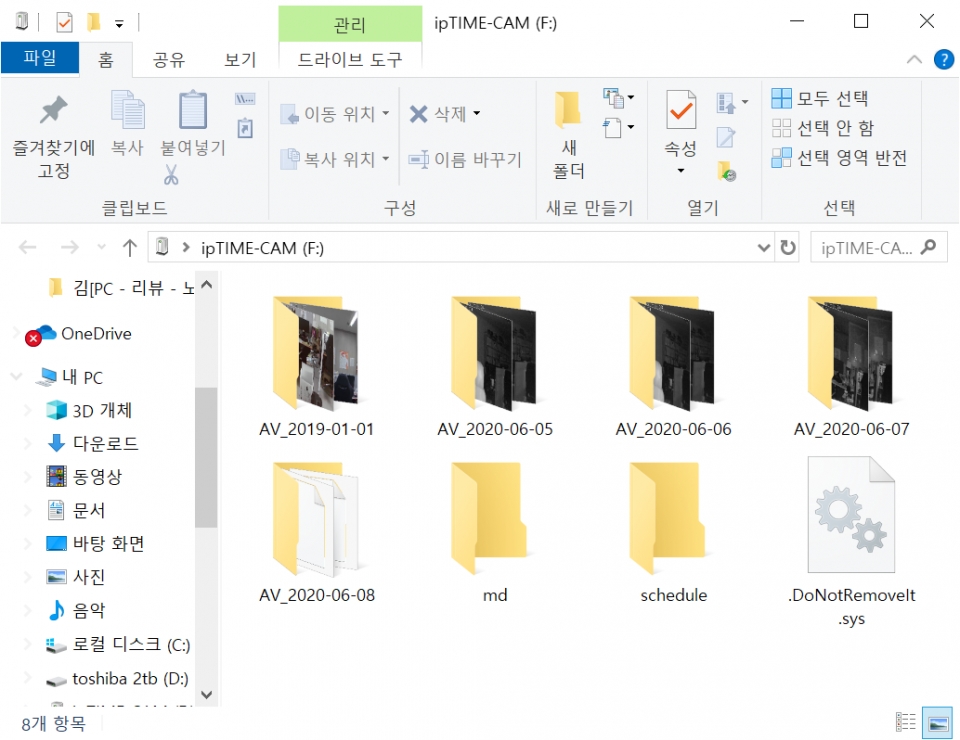The height and width of the screenshot is (740, 960).
Task: Switch to the View ribbon tab
Action: (x=240, y=60)
